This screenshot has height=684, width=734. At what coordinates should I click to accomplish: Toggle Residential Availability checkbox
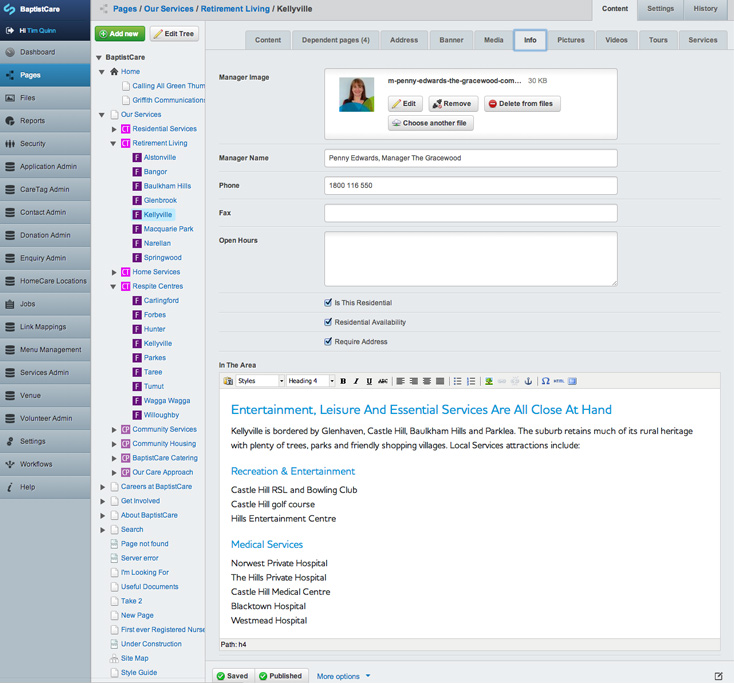(x=328, y=322)
